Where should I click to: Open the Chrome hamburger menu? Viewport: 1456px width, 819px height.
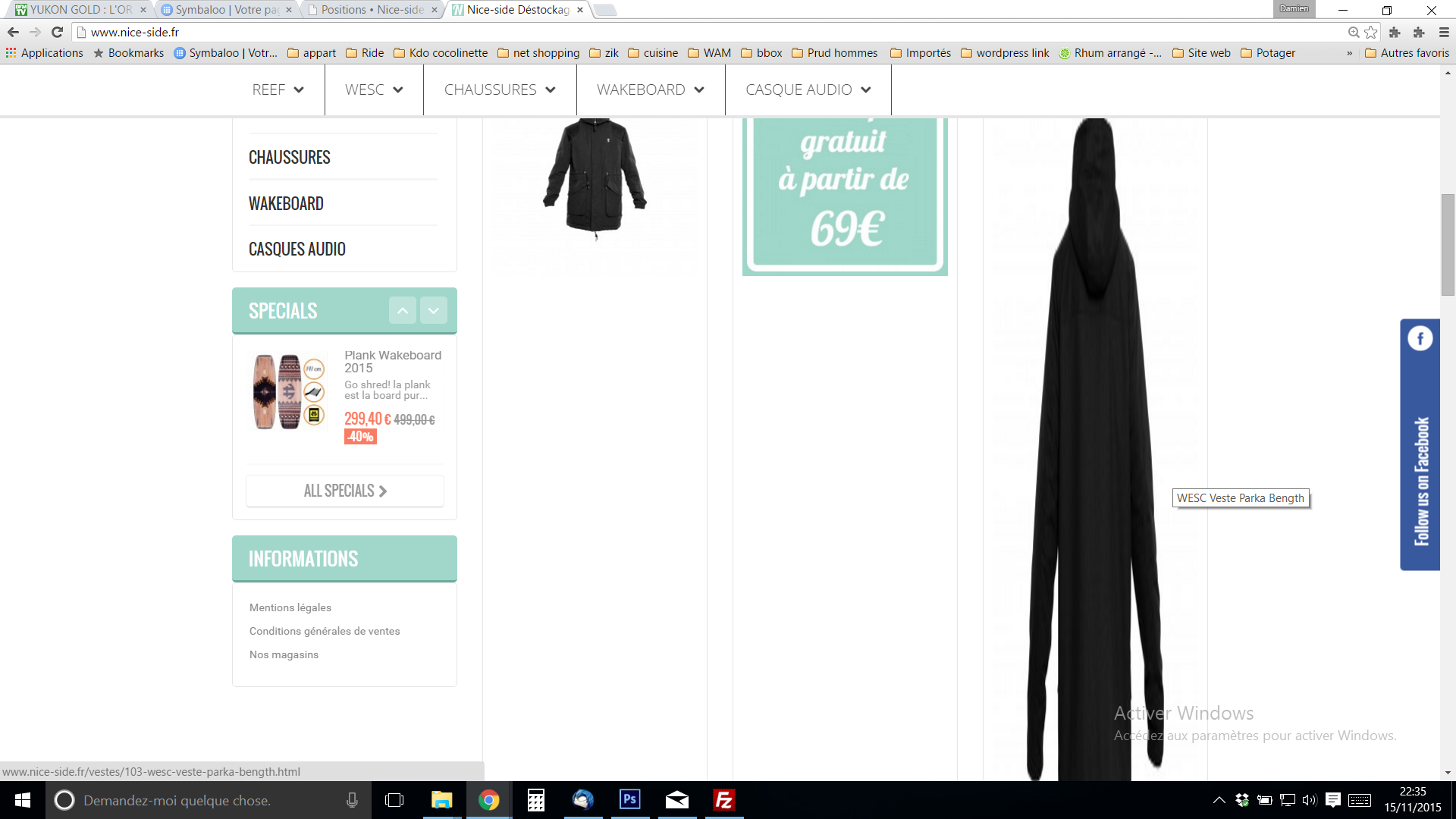click(1444, 32)
